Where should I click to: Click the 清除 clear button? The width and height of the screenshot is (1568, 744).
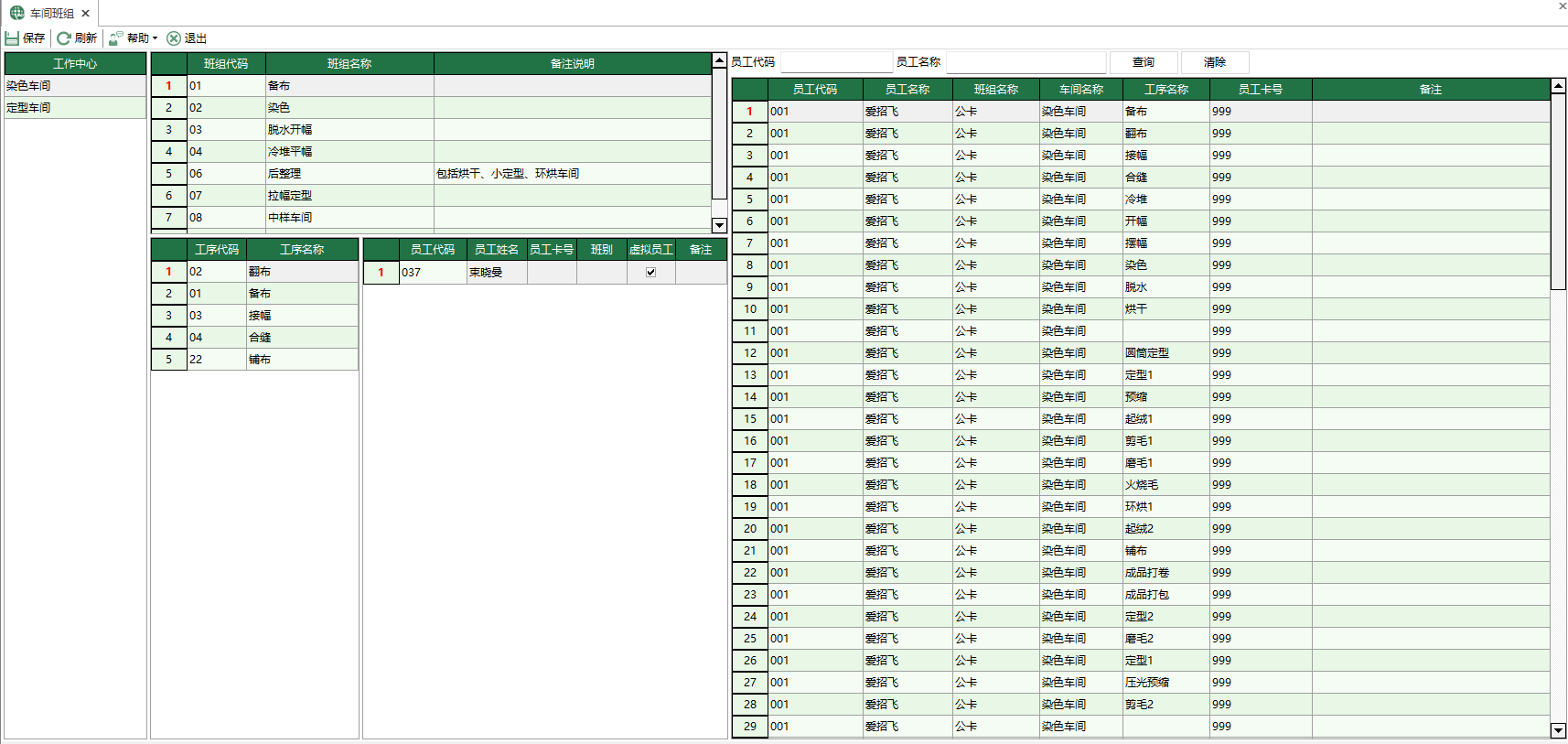tap(1214, 62)
